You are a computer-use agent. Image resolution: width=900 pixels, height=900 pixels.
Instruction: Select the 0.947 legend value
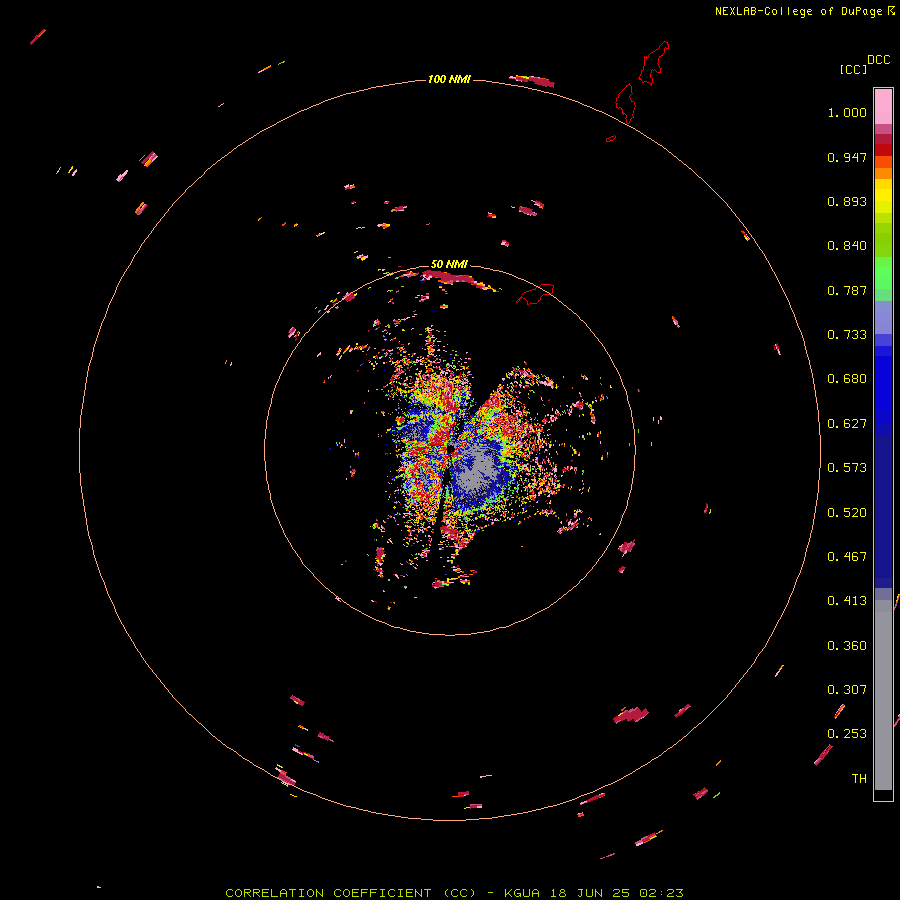coord(847,157)
